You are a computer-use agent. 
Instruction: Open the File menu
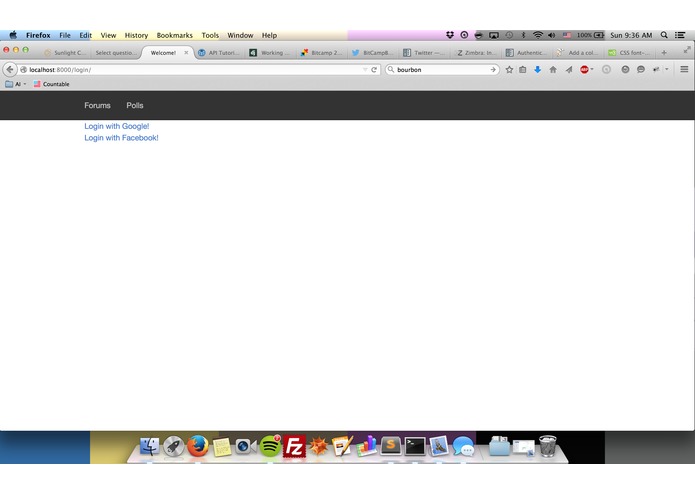[x=65, y=35]
